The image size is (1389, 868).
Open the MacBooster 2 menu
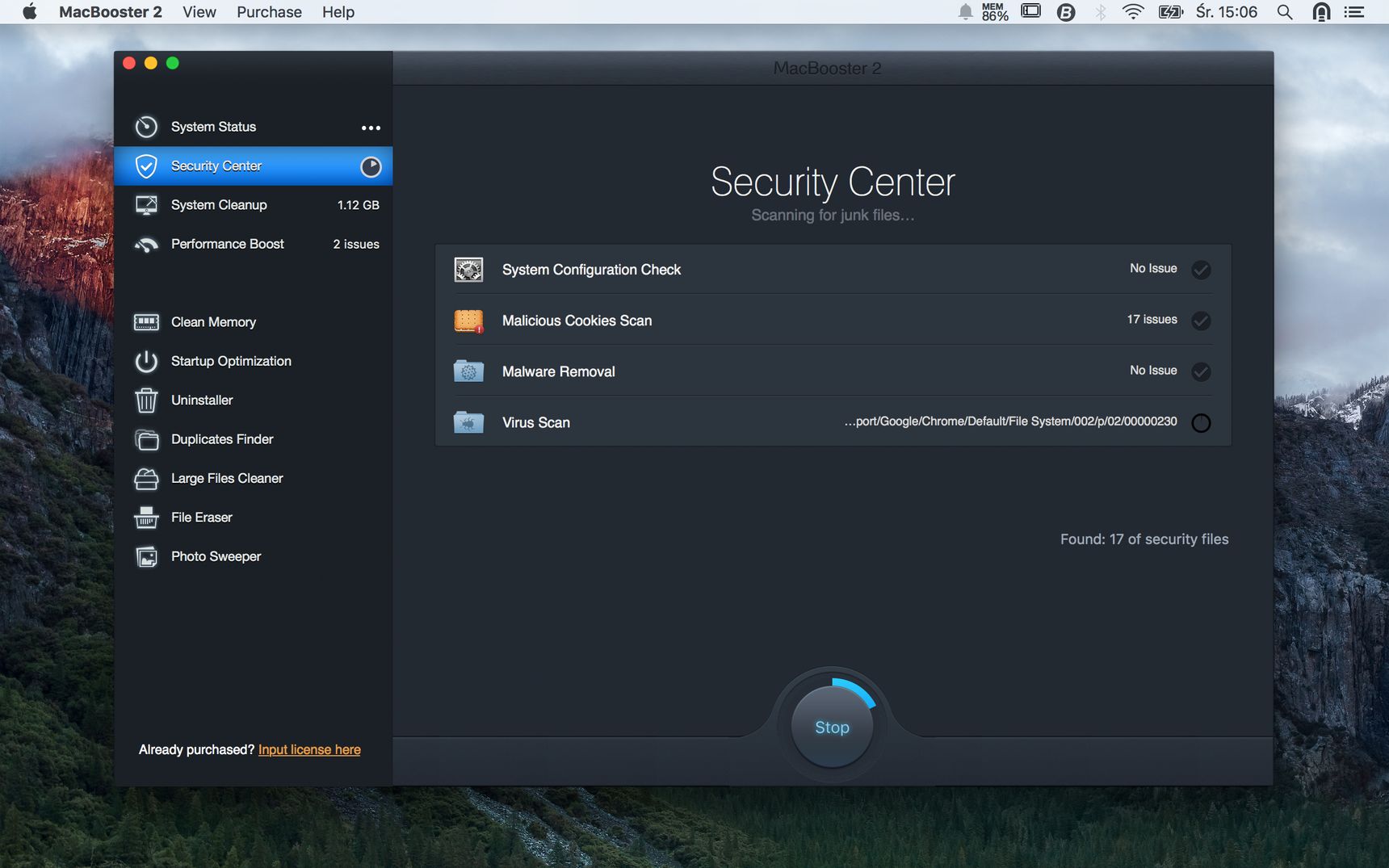point(111,12)
